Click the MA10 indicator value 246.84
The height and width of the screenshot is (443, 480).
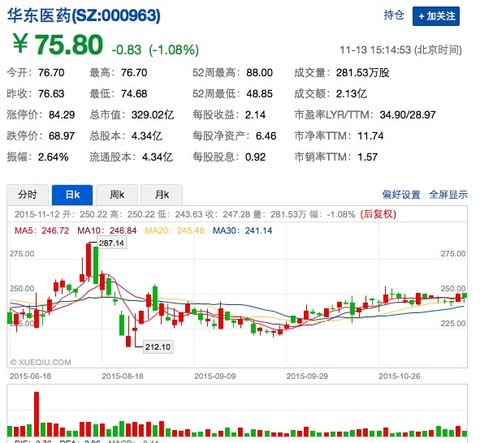(x=123, y=231)
